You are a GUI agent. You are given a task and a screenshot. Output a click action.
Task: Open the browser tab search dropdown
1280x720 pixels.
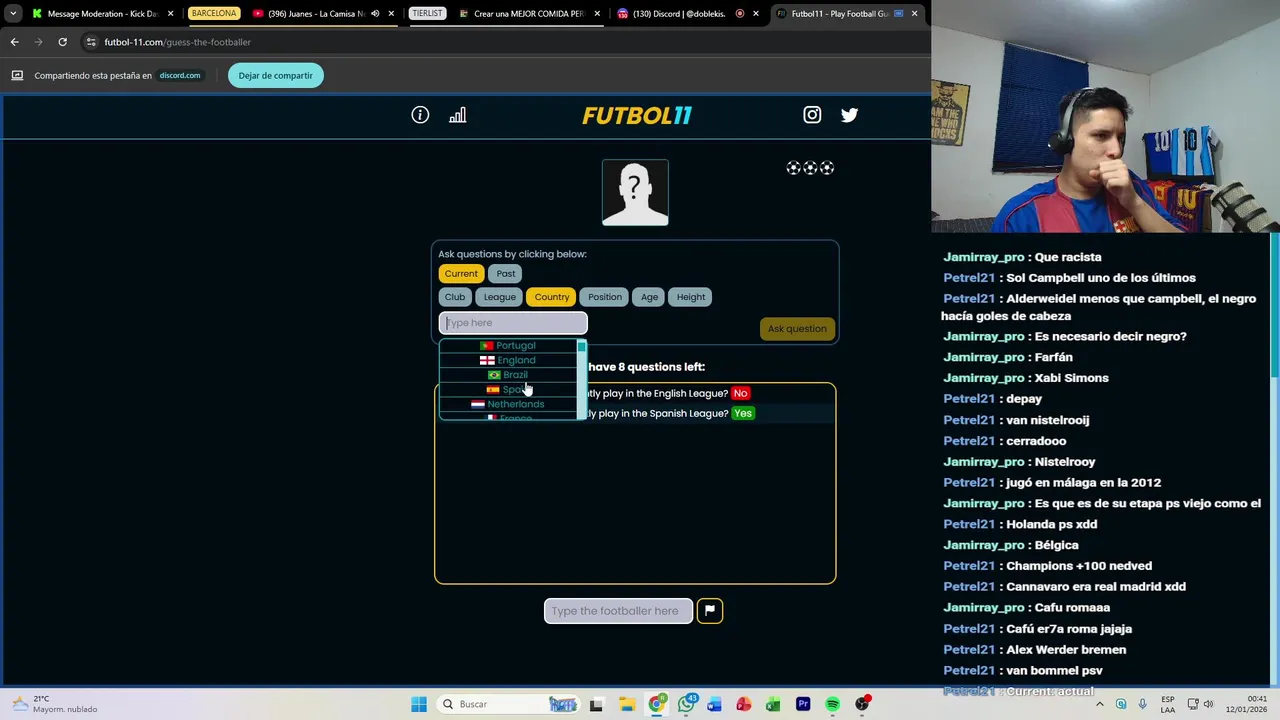coord(13,14)
